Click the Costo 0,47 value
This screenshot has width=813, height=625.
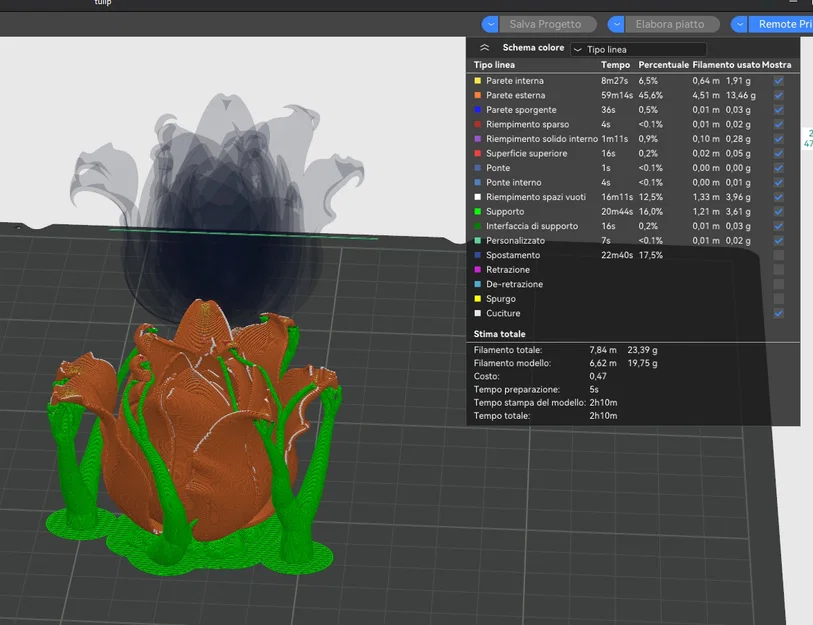[598, 376]
